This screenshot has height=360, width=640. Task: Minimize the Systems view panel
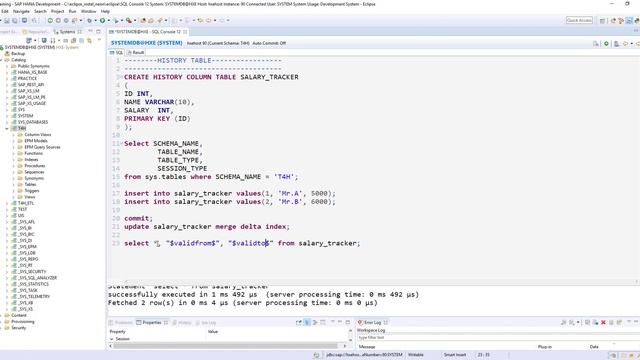90,31
